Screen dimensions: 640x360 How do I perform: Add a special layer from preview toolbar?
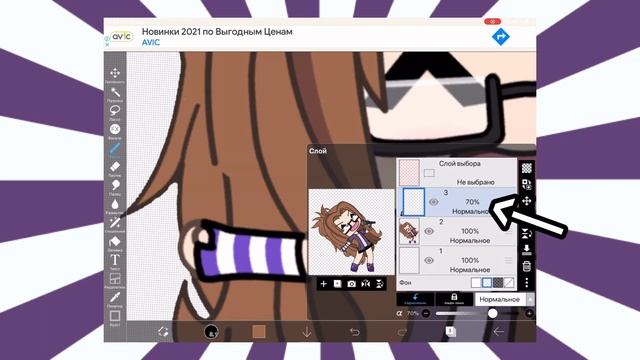(338, 284)
